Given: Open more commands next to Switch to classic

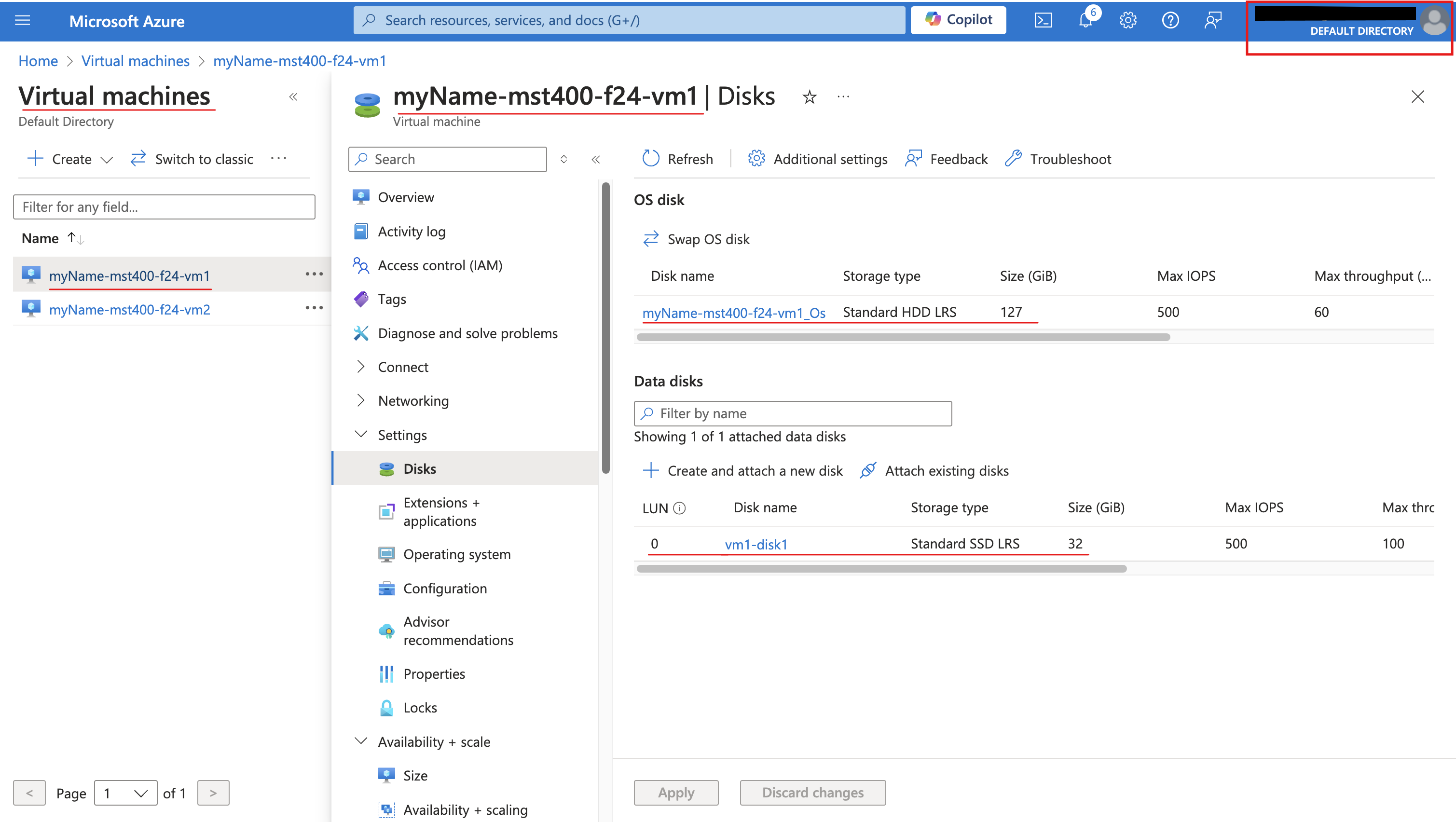Looking at the screenshot, I should [279, 159].
